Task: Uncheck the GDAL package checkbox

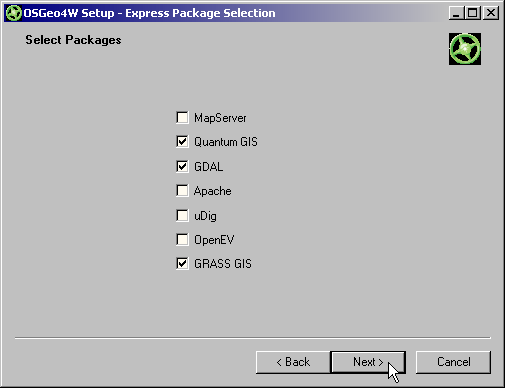Action: point(182,166)
